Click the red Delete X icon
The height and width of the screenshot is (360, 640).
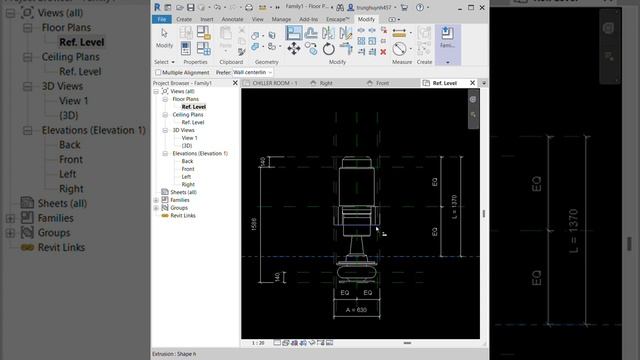point(383,52)
